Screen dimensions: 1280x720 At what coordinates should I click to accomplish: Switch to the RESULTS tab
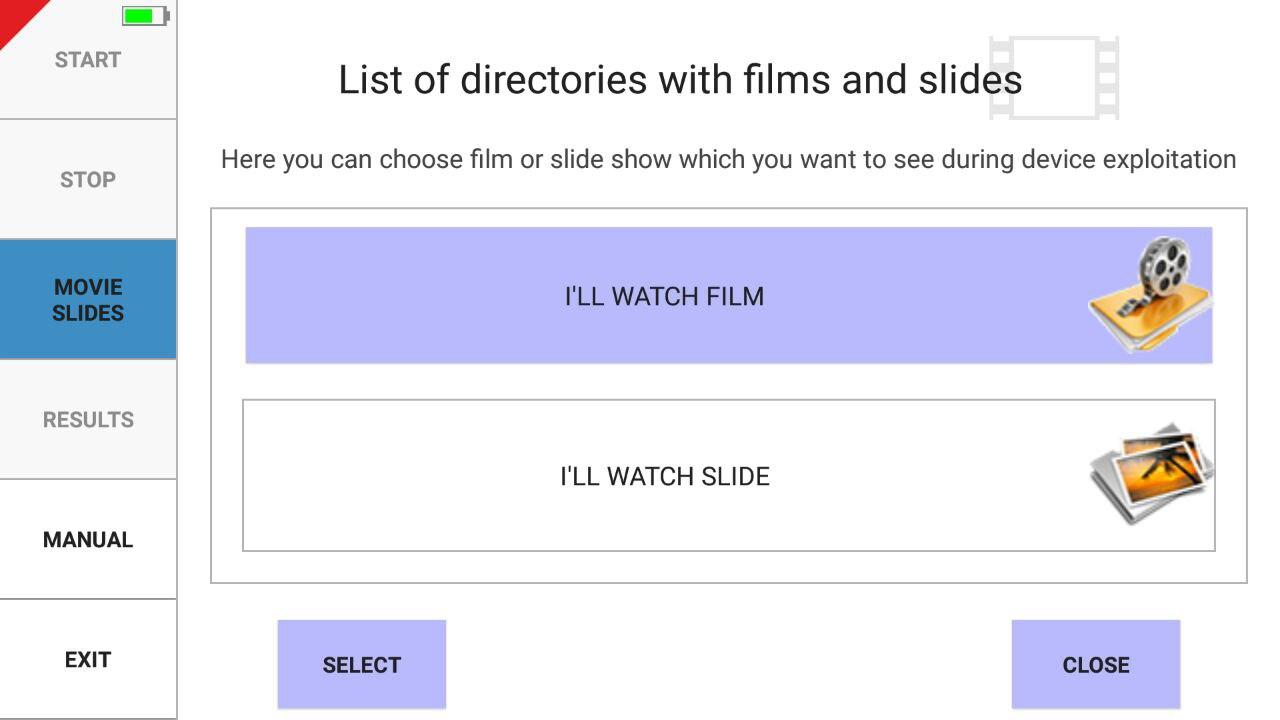pyautogui.click(x=88, y=420)
